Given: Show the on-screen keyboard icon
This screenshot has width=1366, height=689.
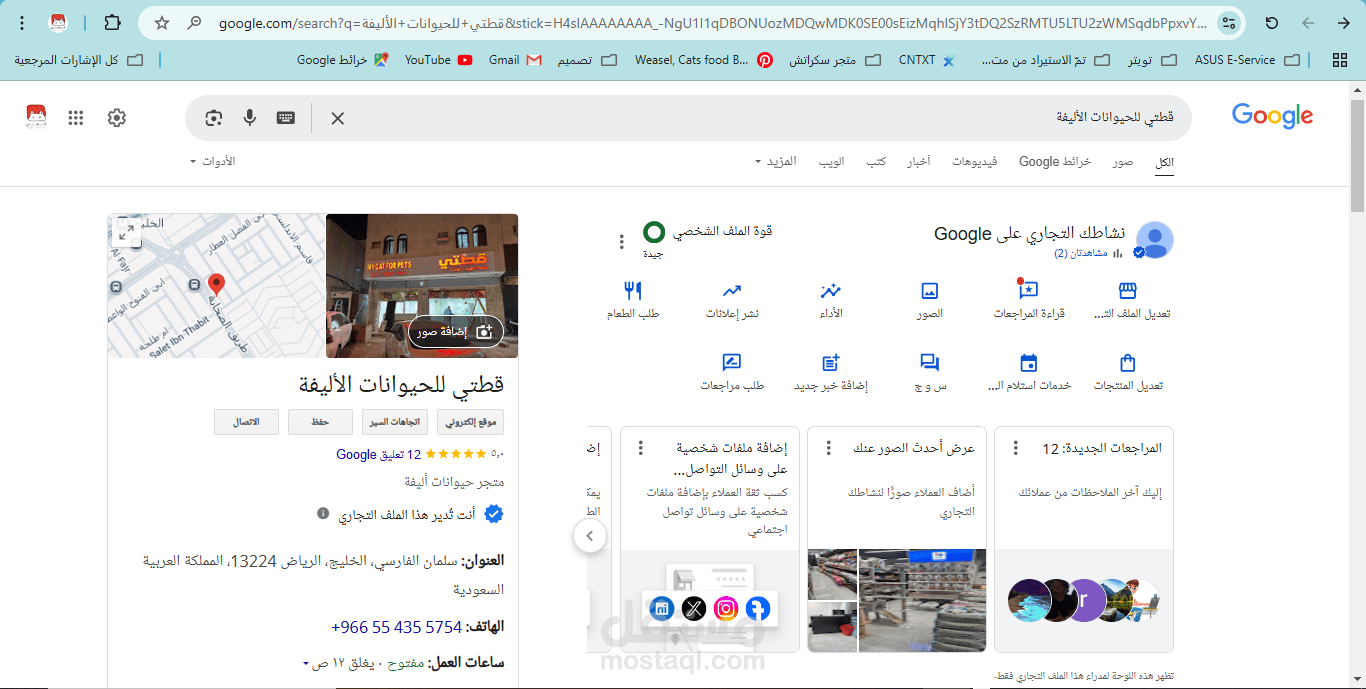Looking at the screenshot, I should [x=285, y=118].
